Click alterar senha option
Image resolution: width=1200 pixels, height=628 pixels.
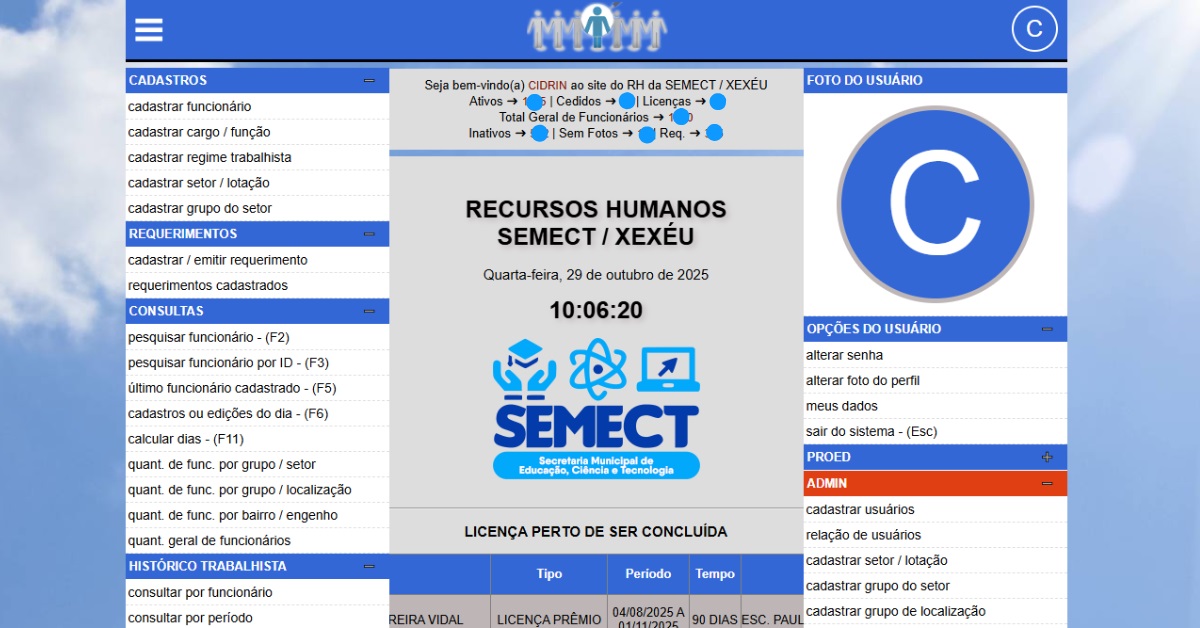click(x=844, y=355)
